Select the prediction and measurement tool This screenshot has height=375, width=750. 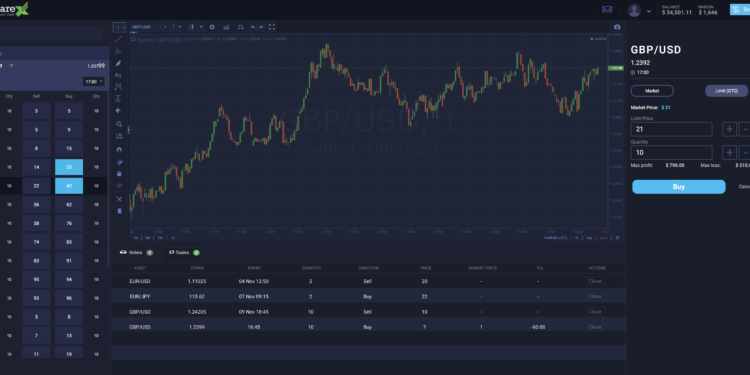[119, 99]
